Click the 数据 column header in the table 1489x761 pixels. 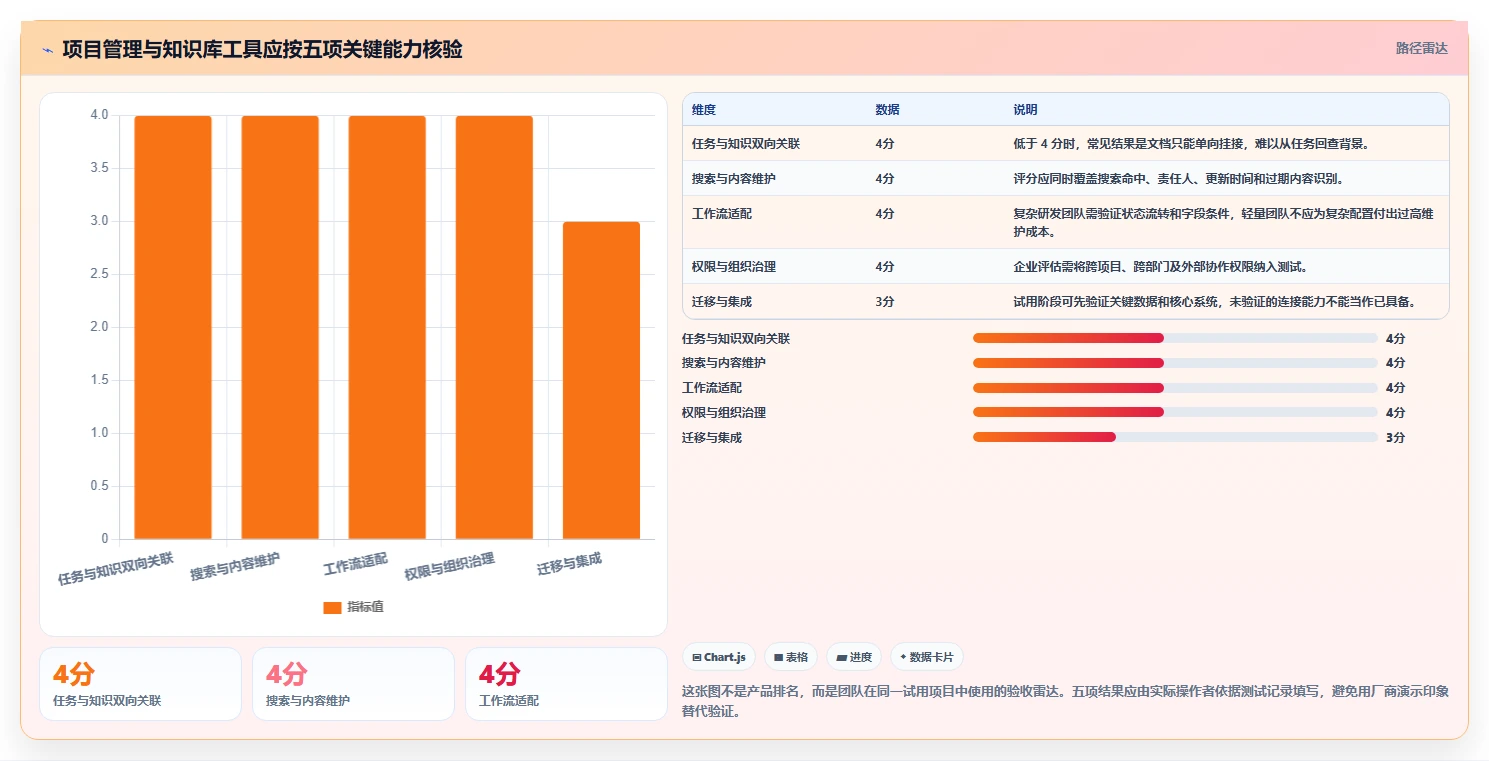click(887, 110)
